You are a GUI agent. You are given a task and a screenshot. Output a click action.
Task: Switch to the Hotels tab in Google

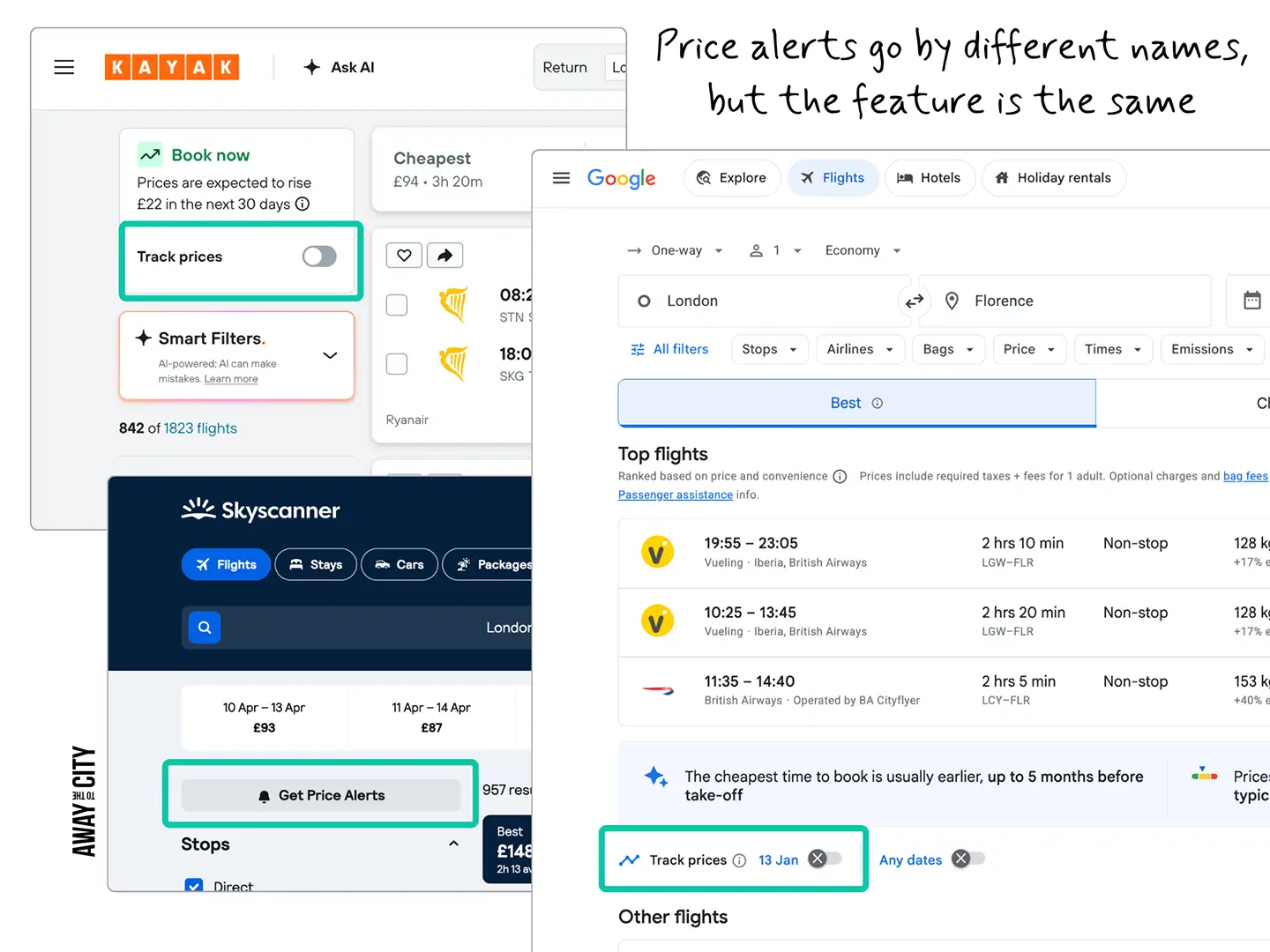click(x=930, y=178)
